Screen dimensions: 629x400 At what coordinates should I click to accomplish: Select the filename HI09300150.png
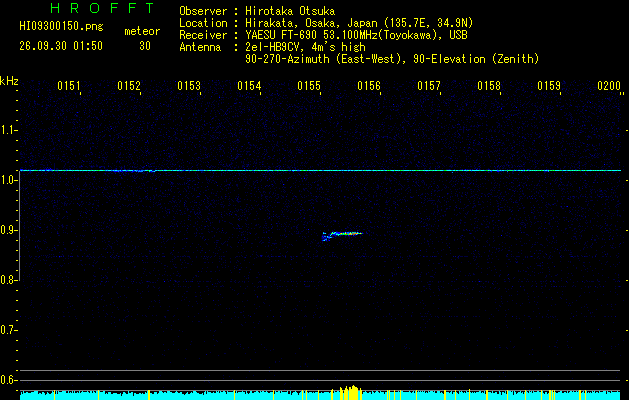click(x=61, y=27)
